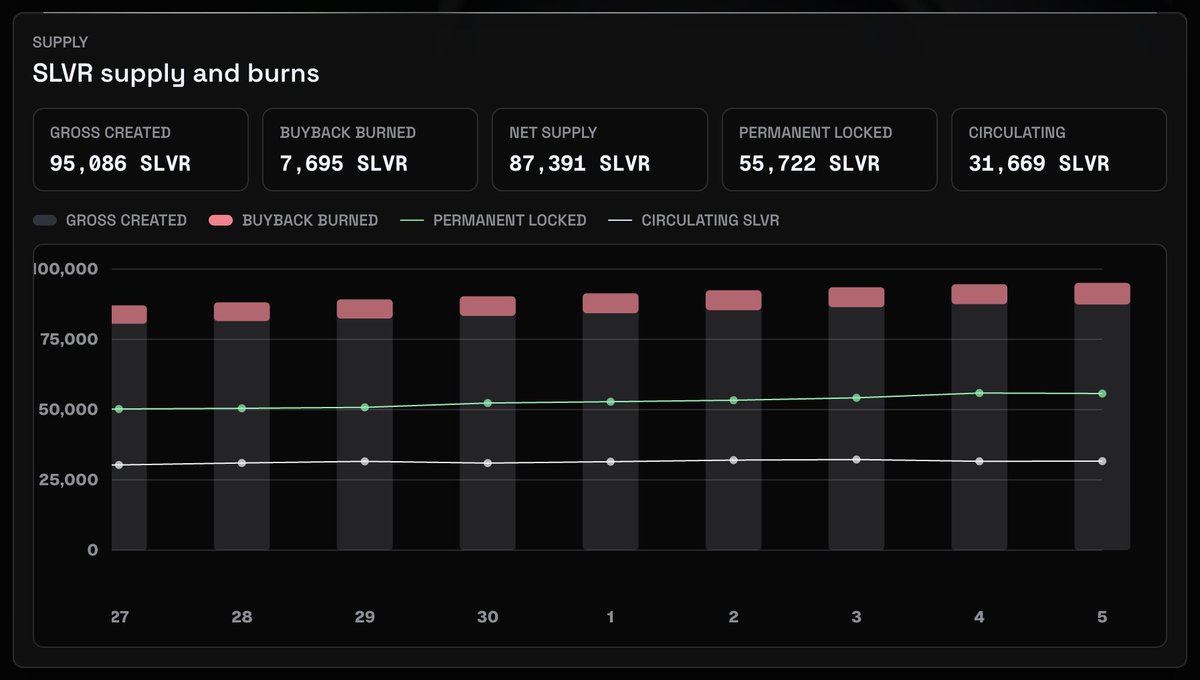This screenshot has width=1200, height=680.
Task: Click the 25,000 y-axis label
Action: click(69, 480)
